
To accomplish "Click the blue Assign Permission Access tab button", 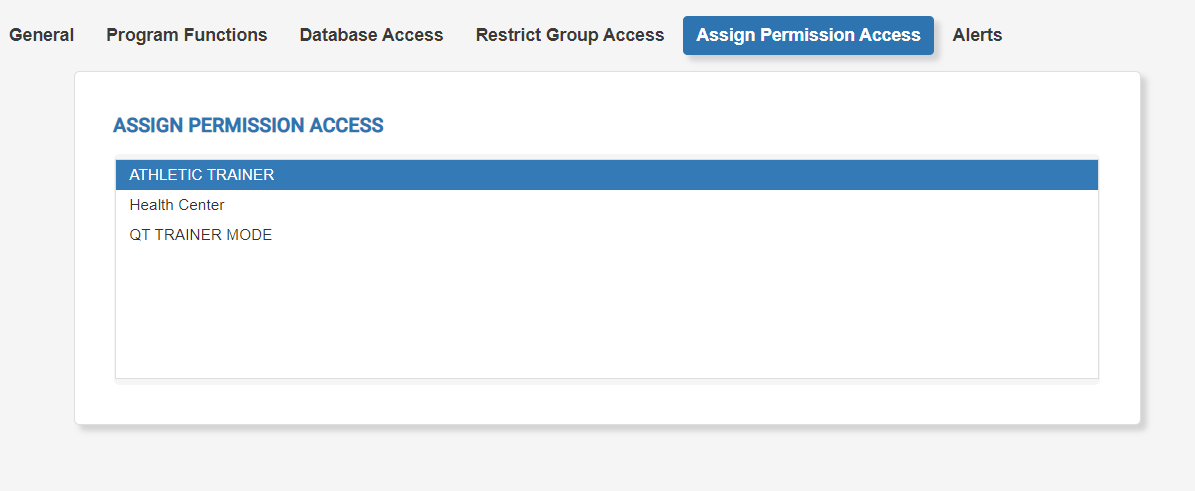I will click(x=808, y=35).
